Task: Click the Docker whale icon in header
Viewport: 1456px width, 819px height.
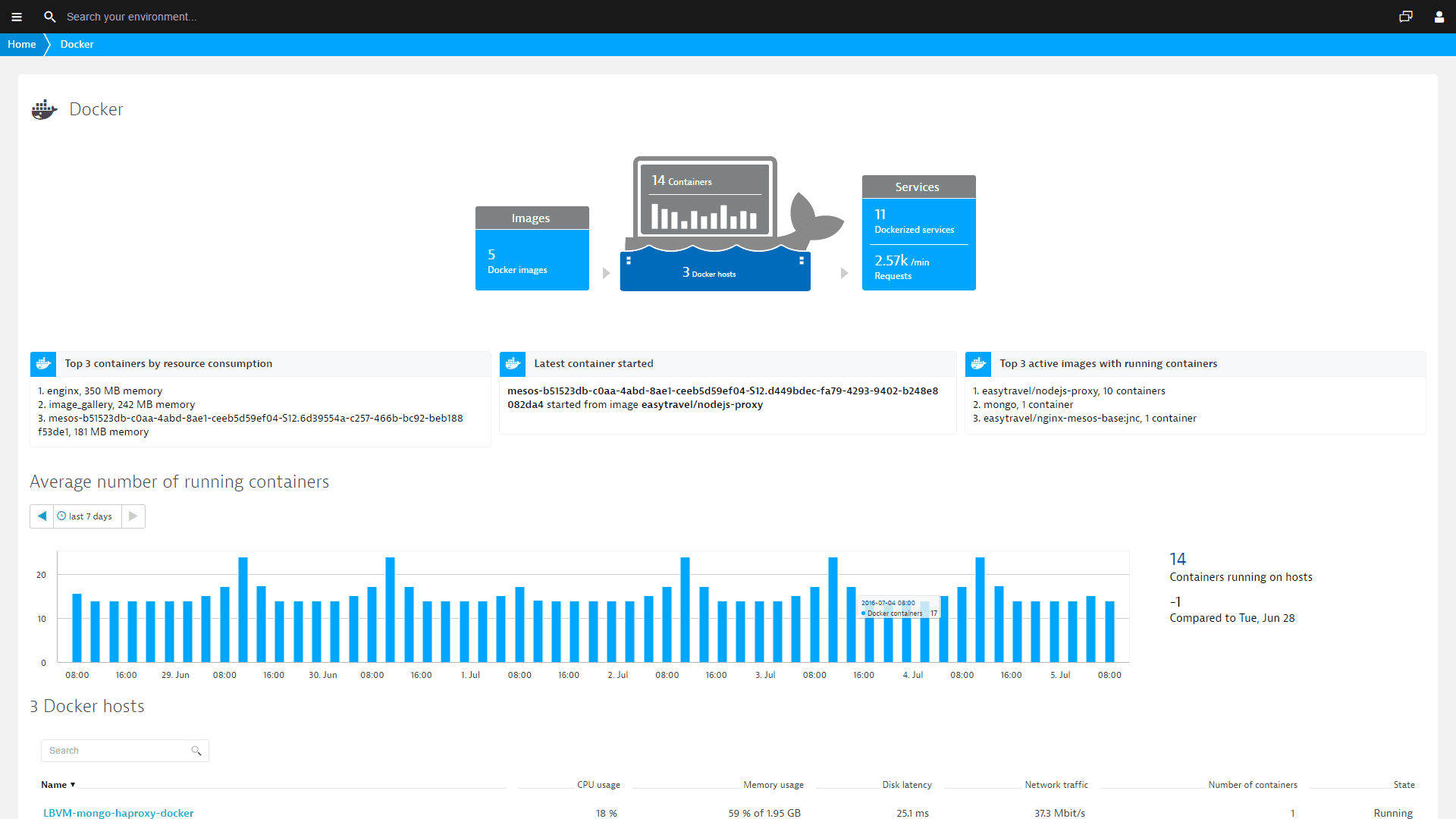Action: [44, 109]
